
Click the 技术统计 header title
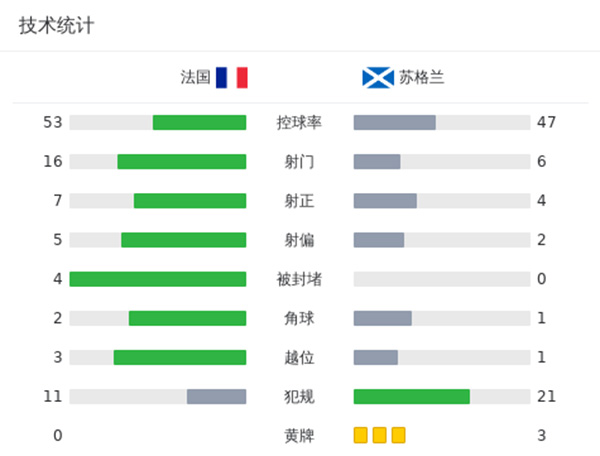click(56, 26)
